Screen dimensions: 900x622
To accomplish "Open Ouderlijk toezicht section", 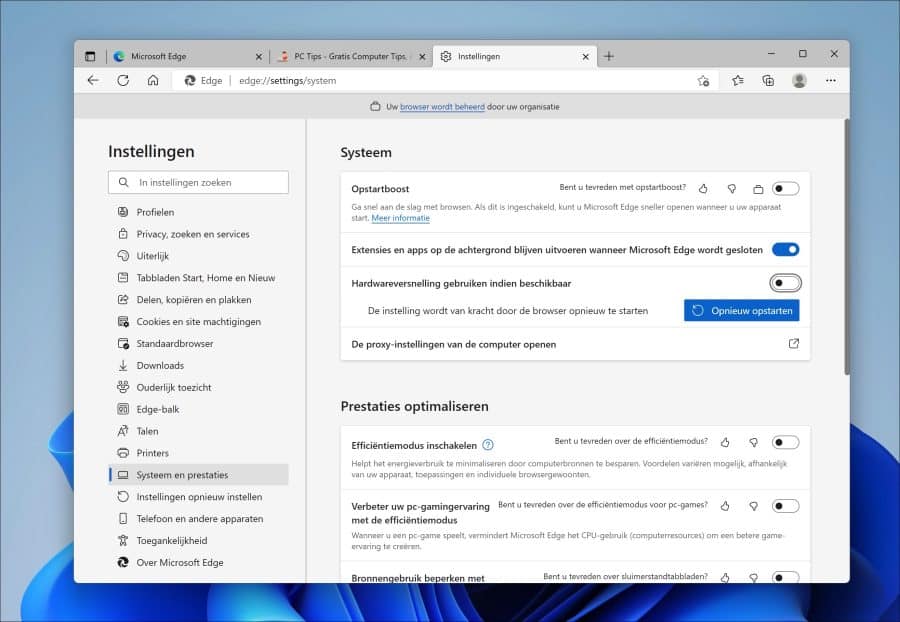I will [199, 387].
